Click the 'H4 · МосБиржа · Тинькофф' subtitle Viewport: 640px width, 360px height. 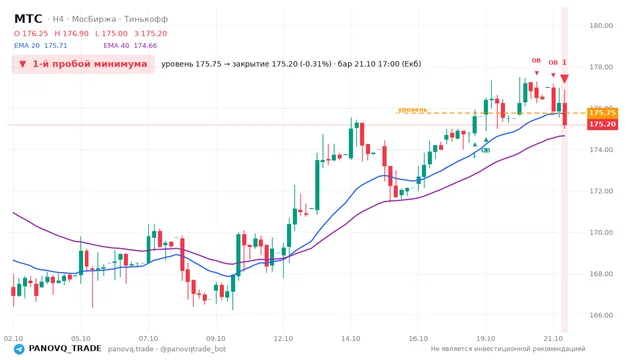point(110,19)
